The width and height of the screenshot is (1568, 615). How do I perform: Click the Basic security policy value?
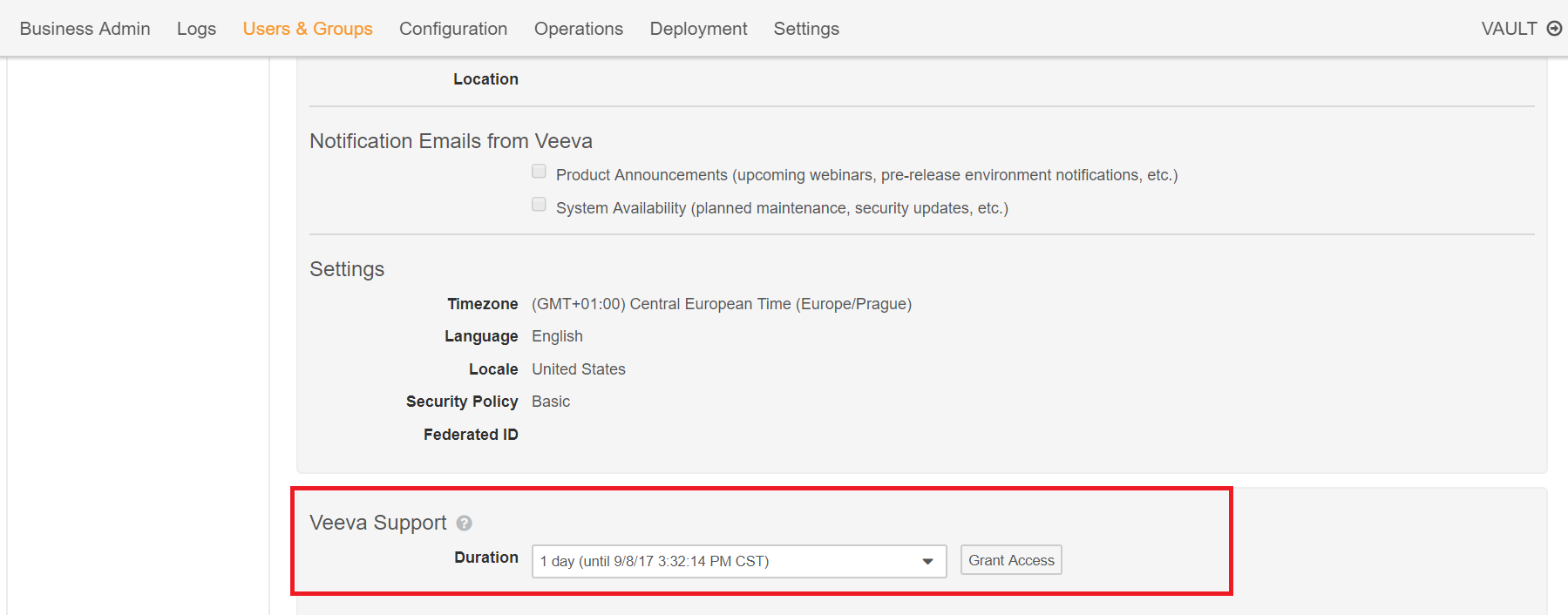pyautogui.click(x=551, y=402)
